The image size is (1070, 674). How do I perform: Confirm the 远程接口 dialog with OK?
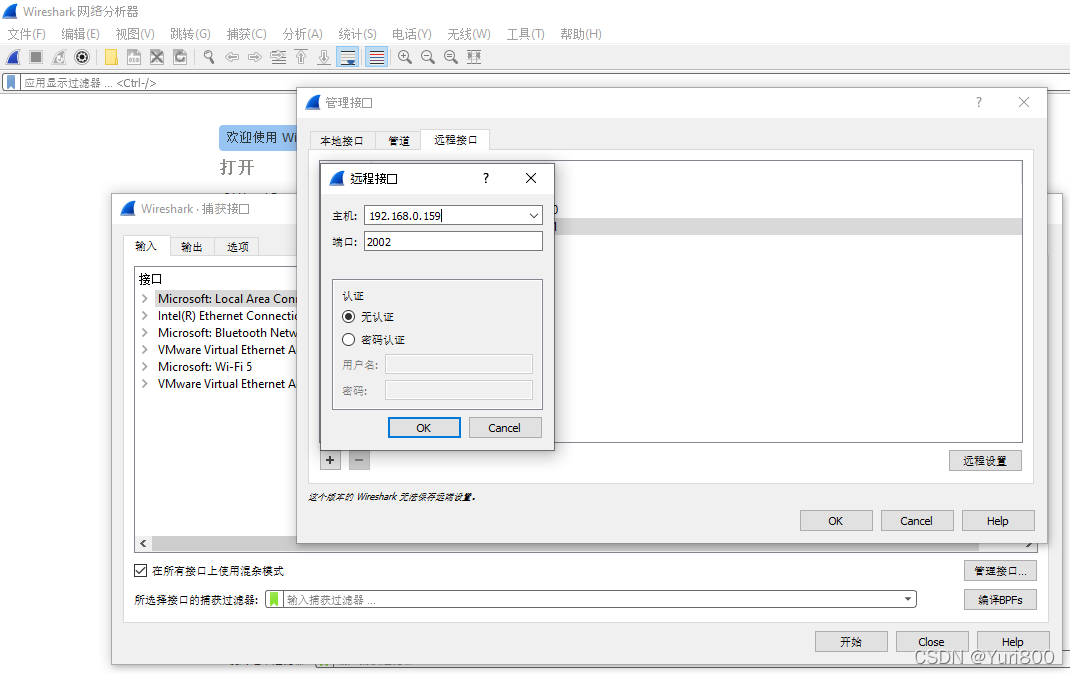(x=424, y=428)
